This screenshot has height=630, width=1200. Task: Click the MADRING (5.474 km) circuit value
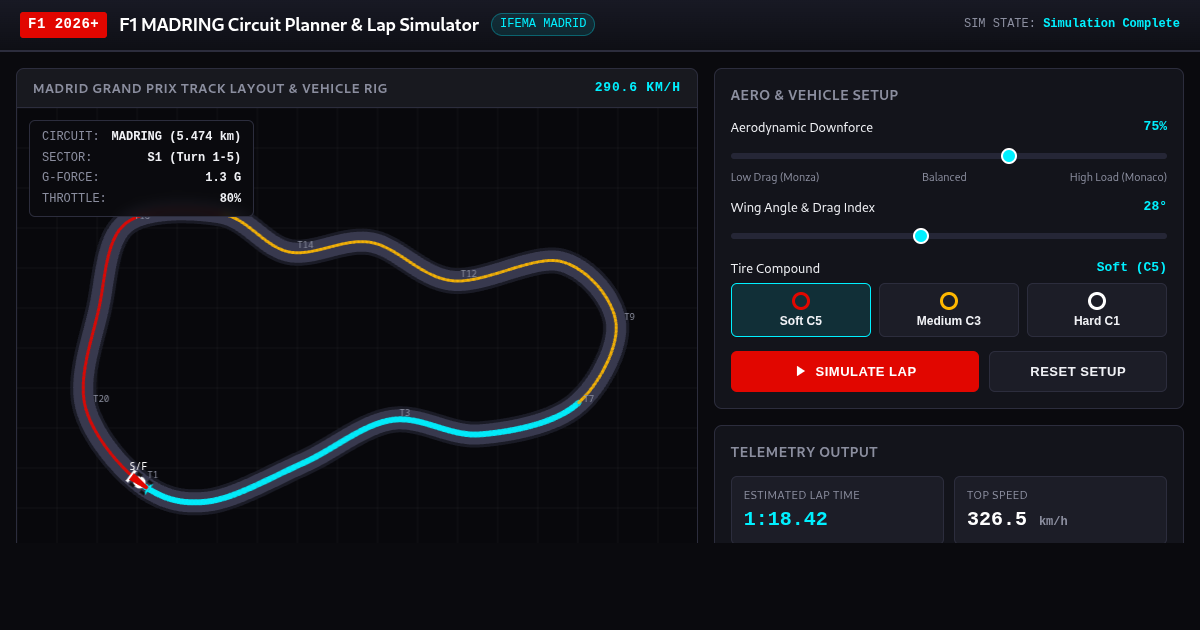point(176,137)
